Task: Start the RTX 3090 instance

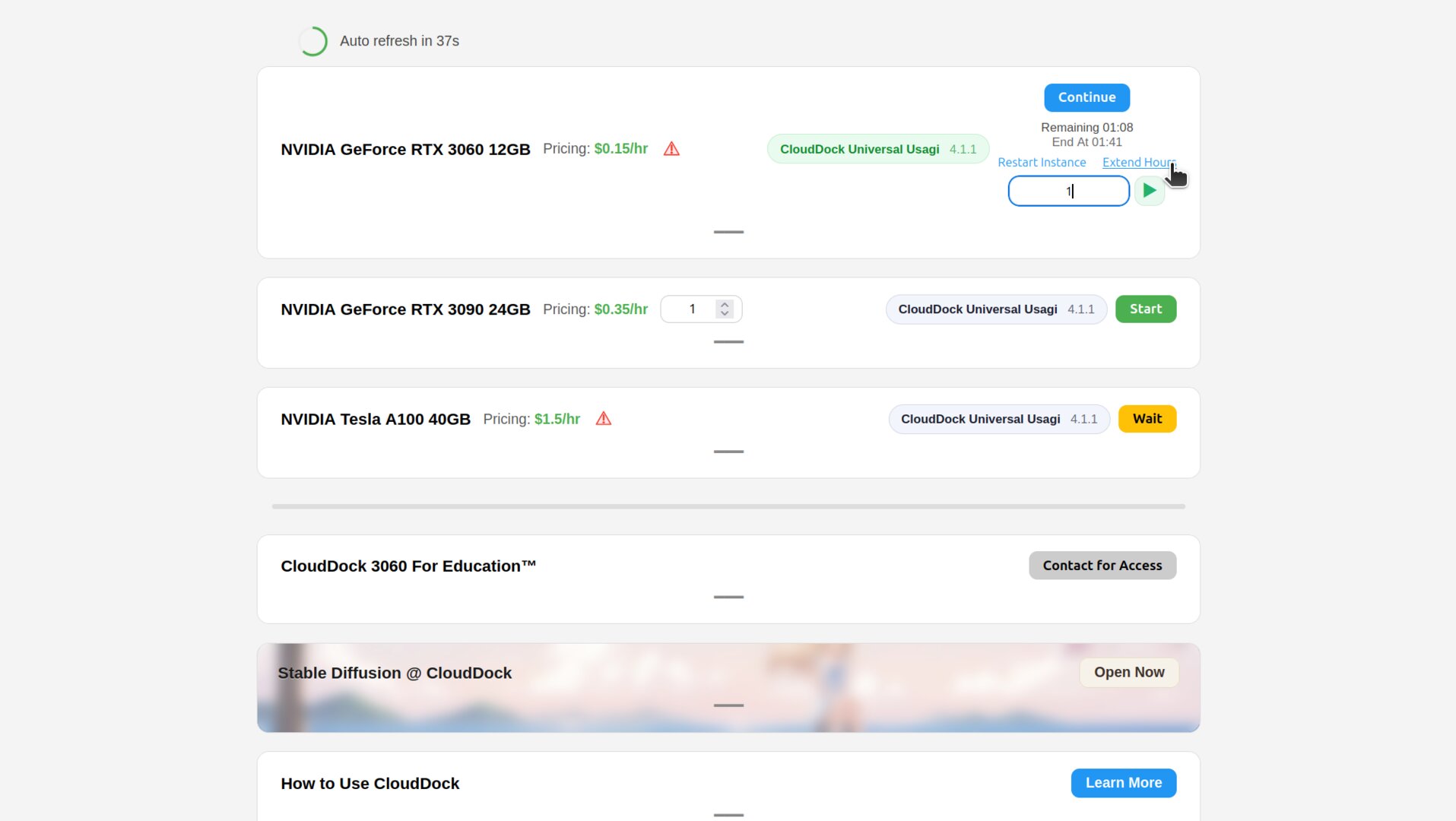Action: (x=1145, y=309)
